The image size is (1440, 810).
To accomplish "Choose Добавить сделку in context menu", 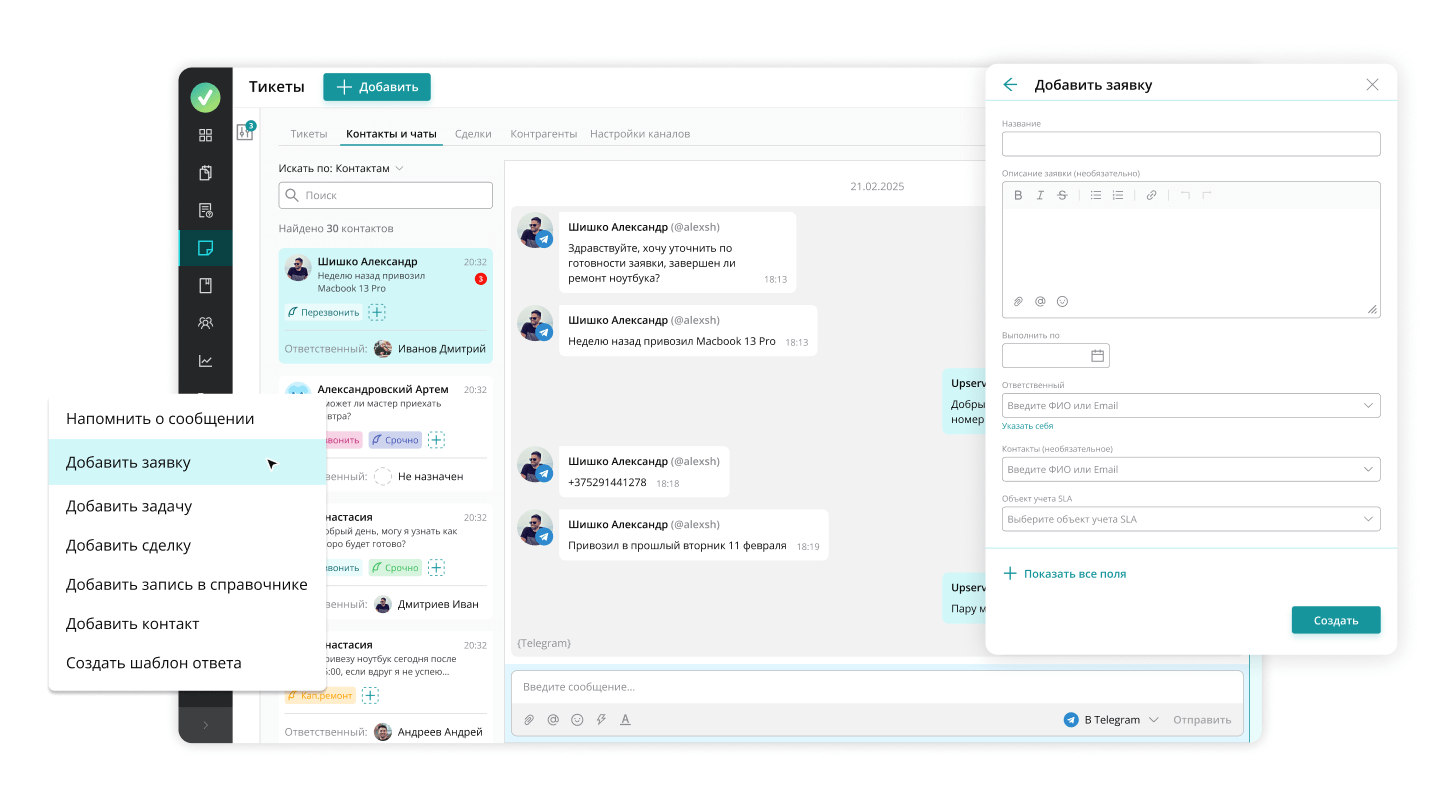I will click(187, 545).
